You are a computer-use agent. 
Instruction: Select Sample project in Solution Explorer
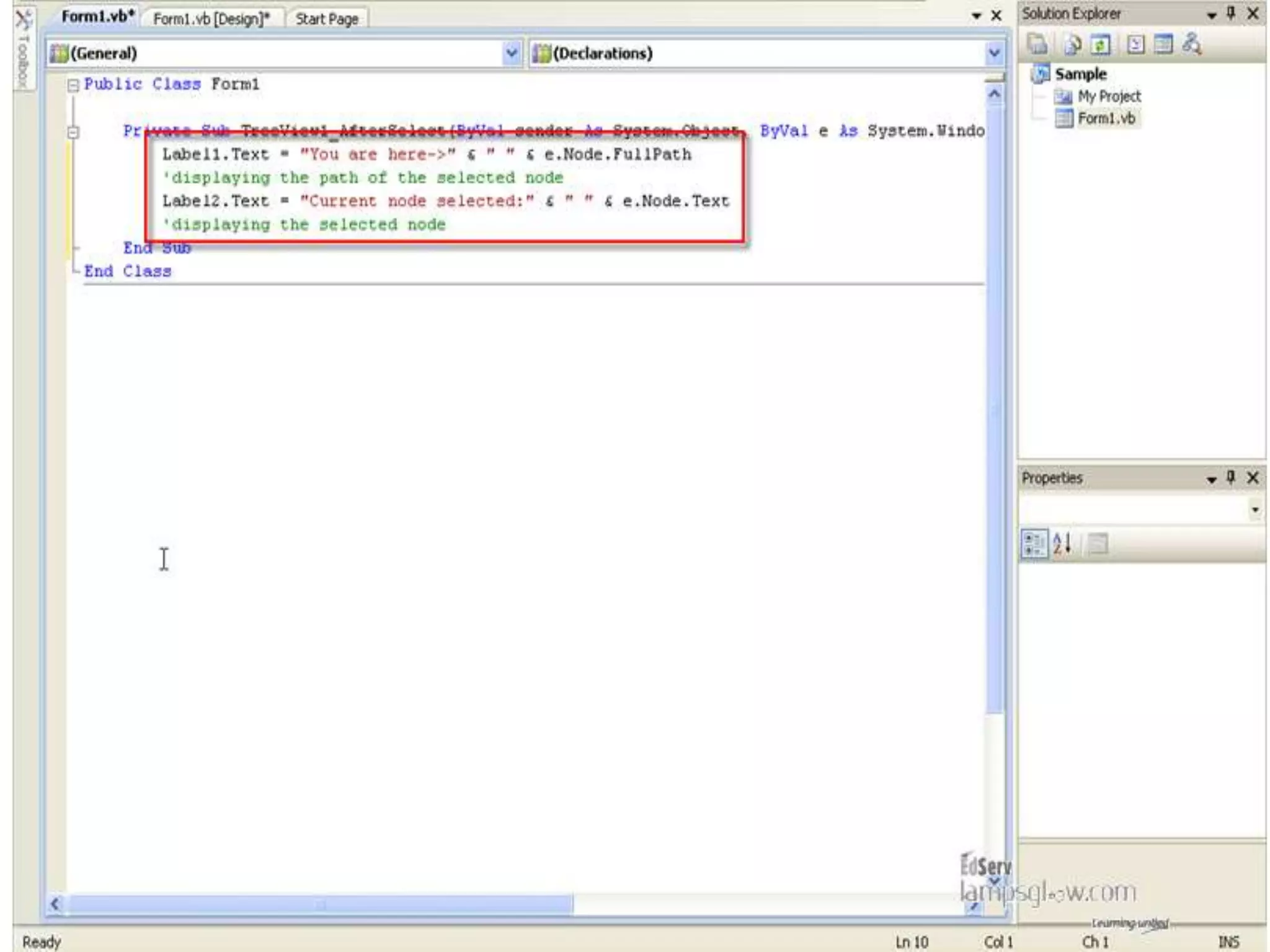(1081, 74)
